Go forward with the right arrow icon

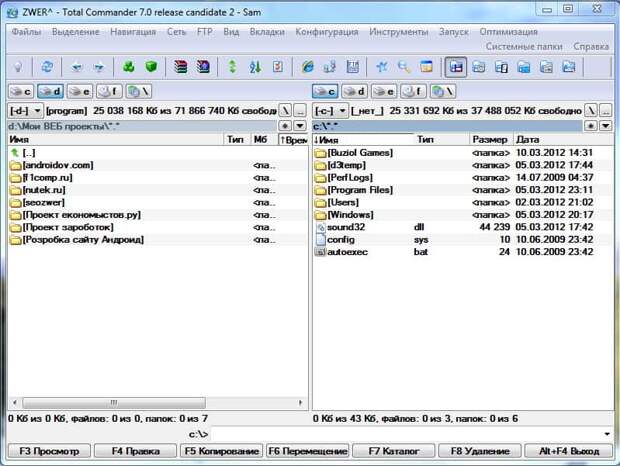99,67
